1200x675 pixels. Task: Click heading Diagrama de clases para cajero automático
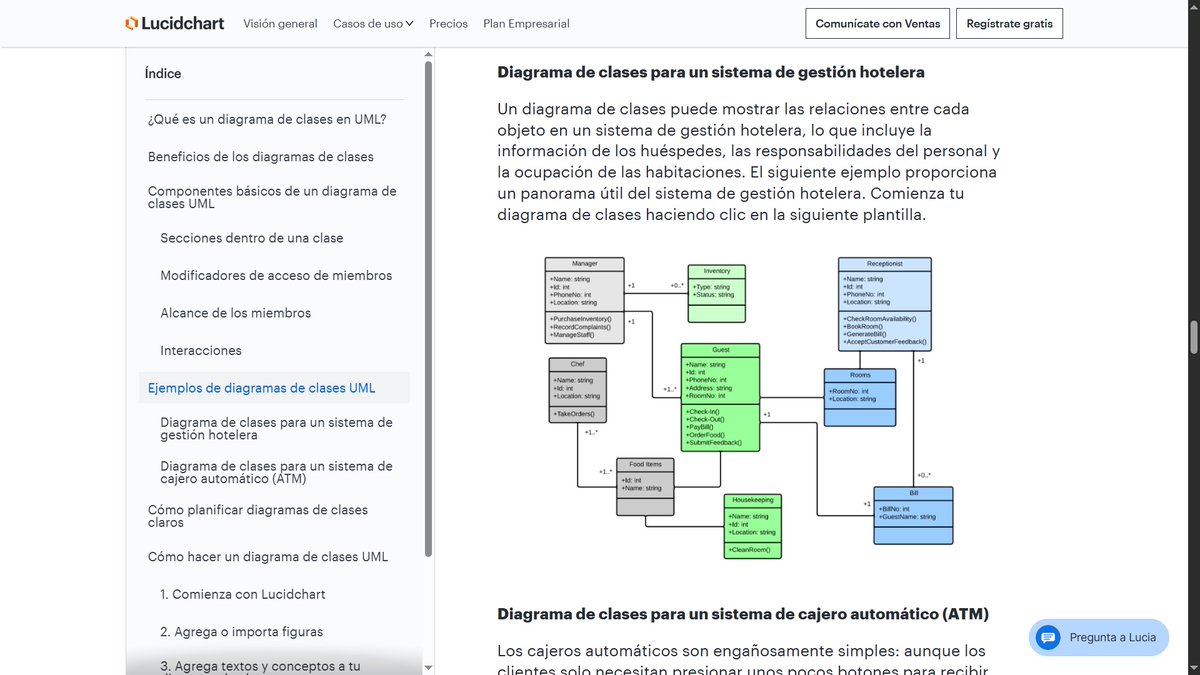coord(743,613)
